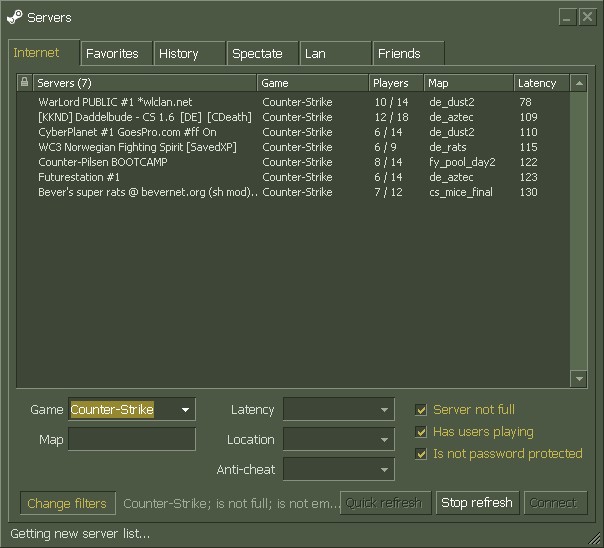This screenshot has width=604, height=548.
Task: Click the filter summary text beside Change filters
Action: point(232,503)
